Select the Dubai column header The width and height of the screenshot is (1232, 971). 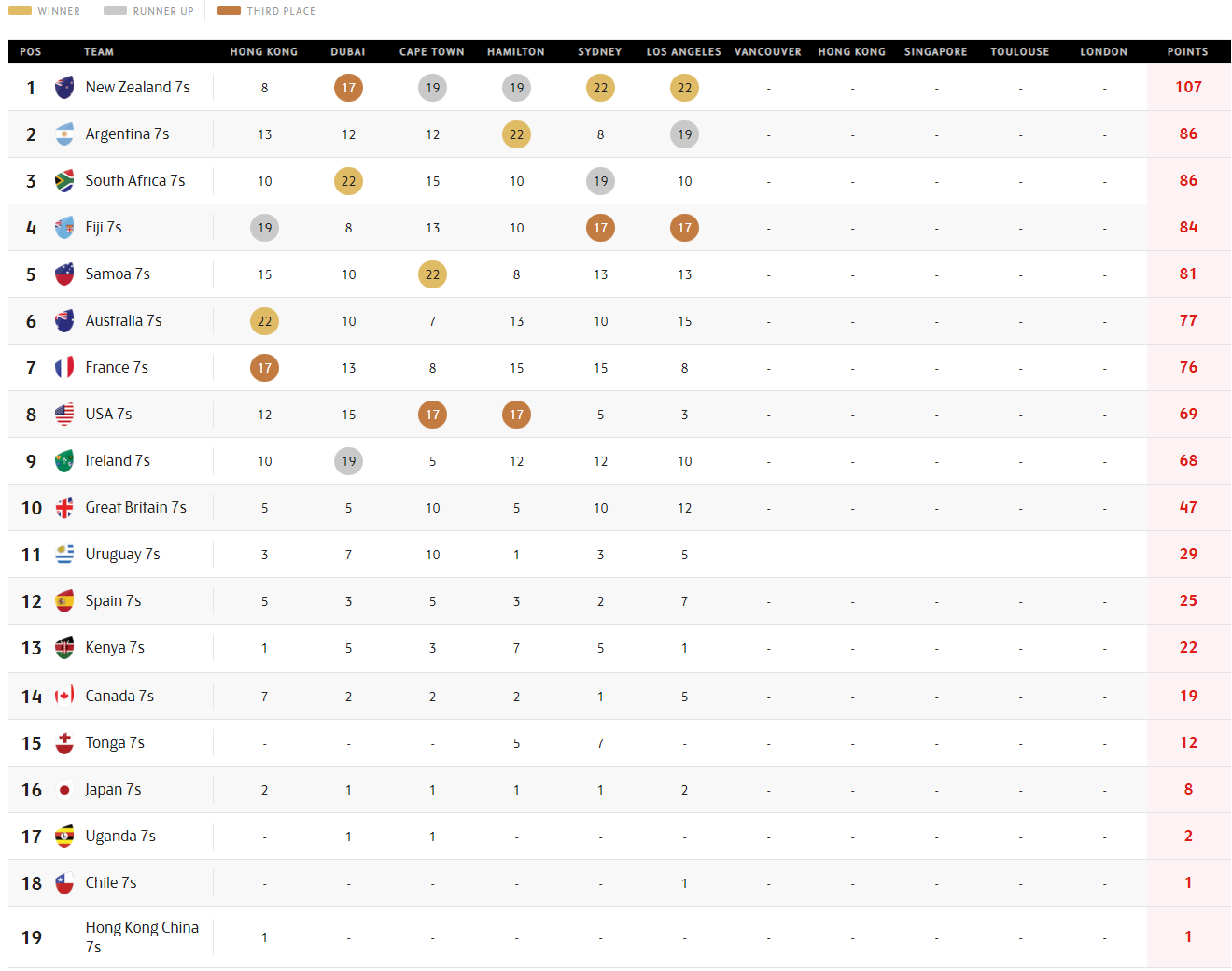(348, 52)
